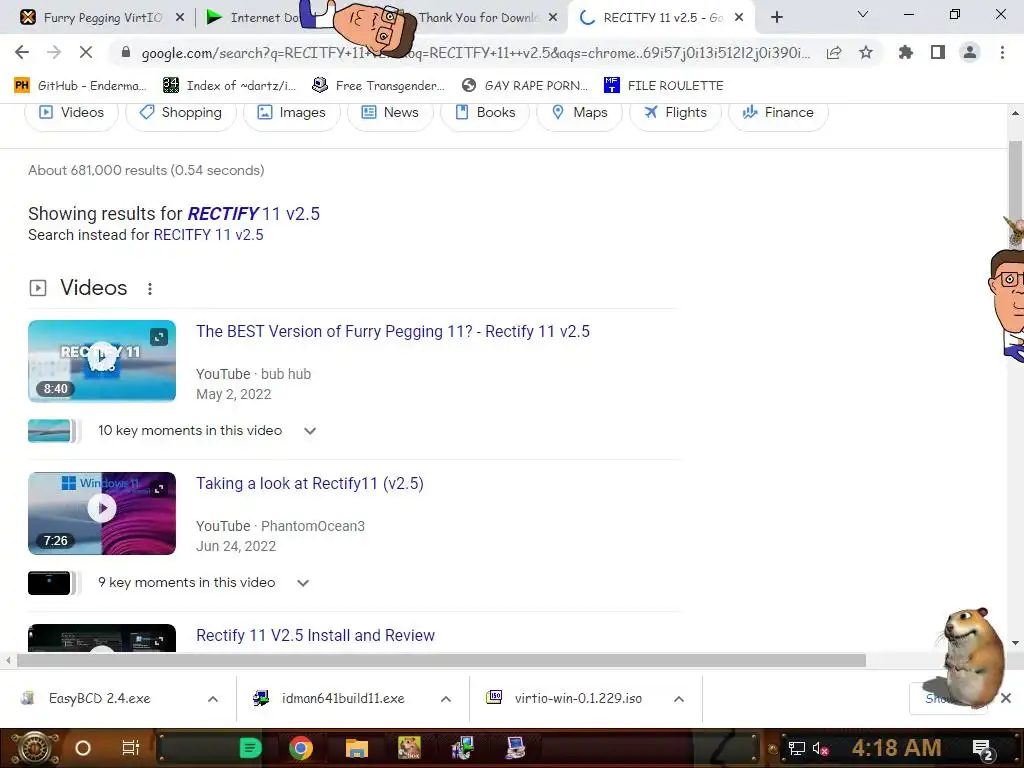Filter results by Shopping
The image size is (1024, 768).
tap(181, 112)
